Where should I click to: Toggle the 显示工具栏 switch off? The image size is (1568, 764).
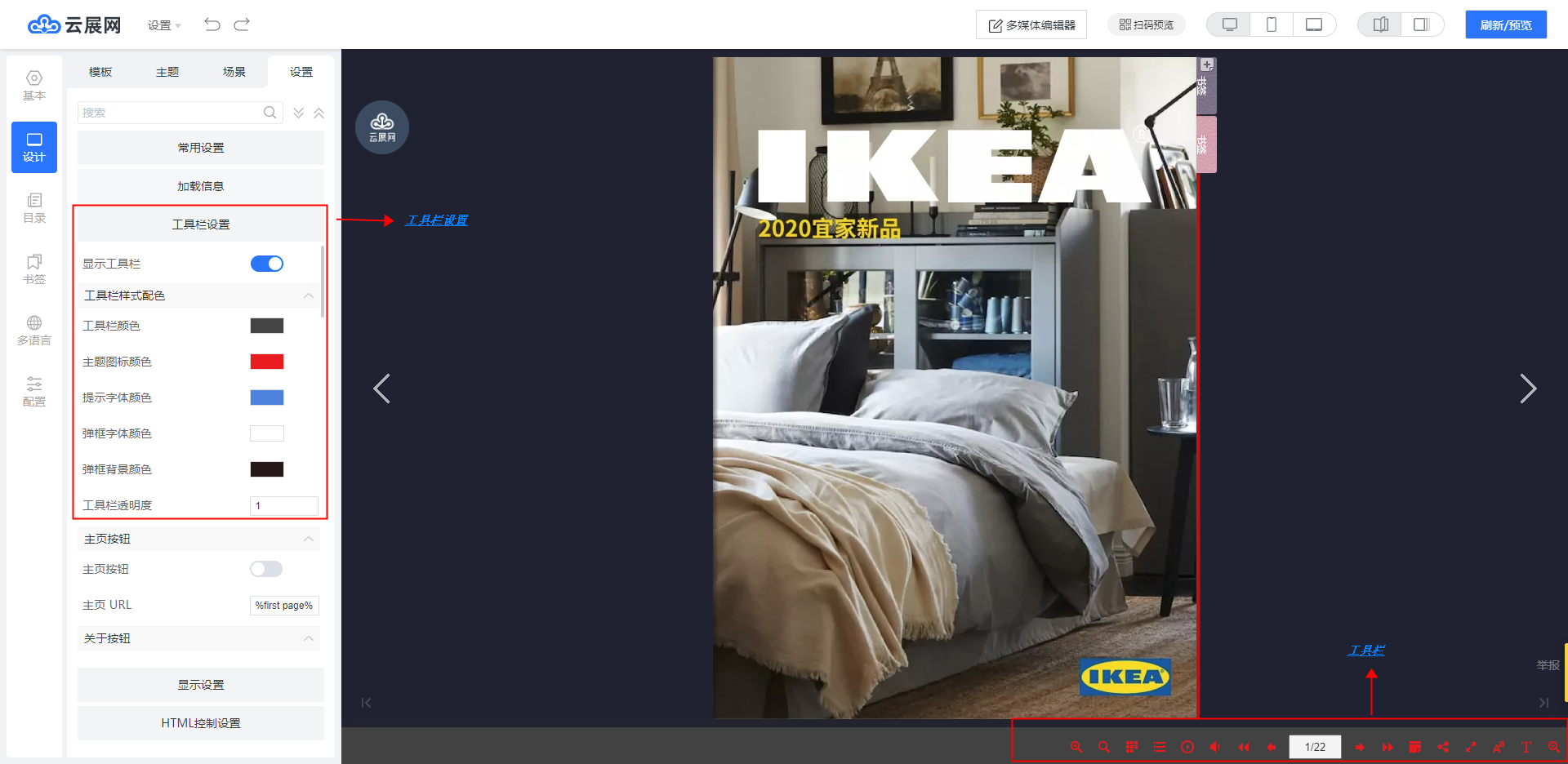267,264
